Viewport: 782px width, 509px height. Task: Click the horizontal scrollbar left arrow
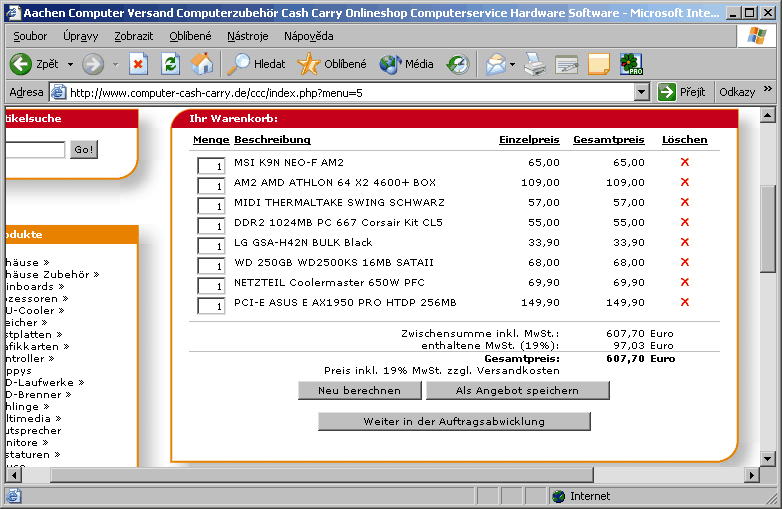point(13,475)
